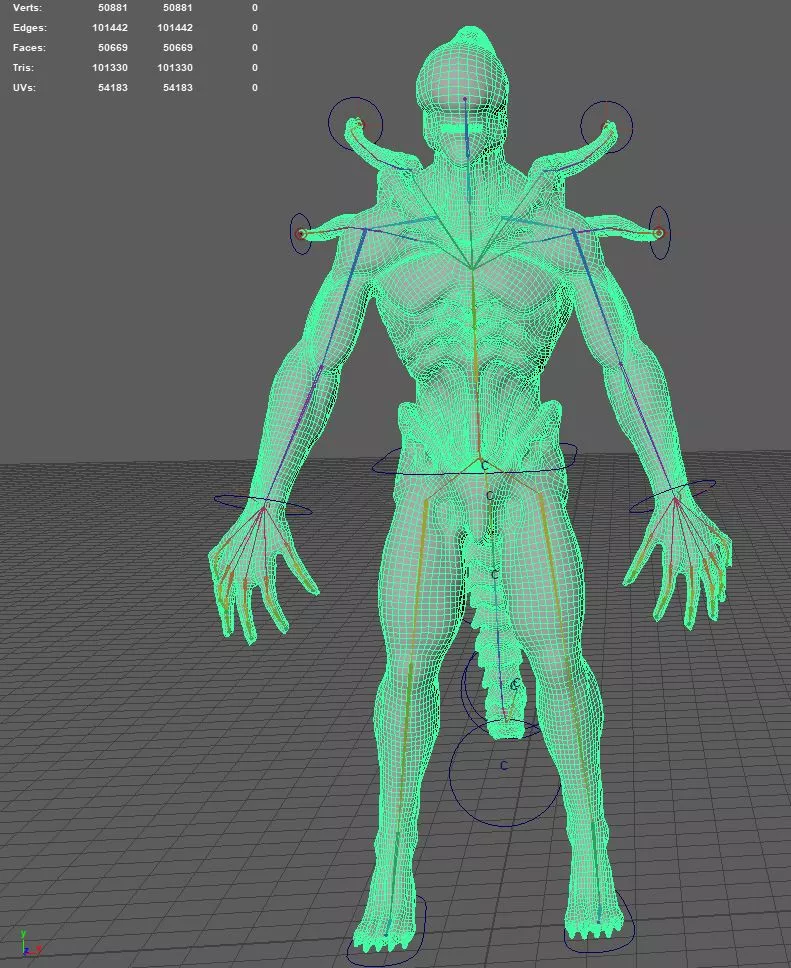
Task: Click the Tris label in the HUD
Action: click(24, 68)
